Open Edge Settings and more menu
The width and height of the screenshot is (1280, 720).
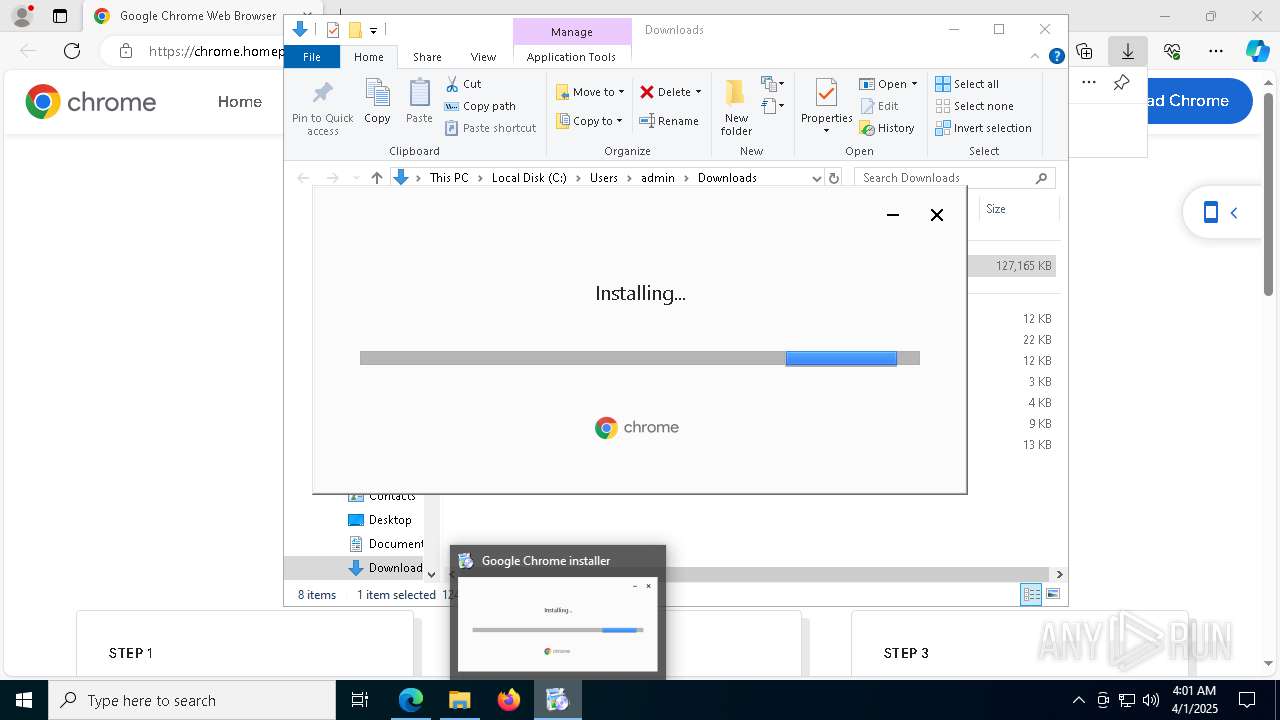coord(1216,51)
